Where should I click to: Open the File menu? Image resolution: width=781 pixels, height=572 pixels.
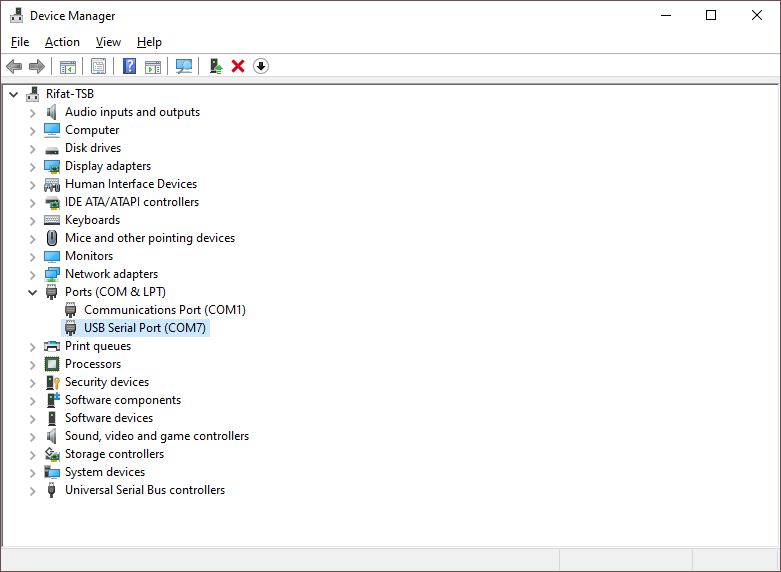(20, 42)
